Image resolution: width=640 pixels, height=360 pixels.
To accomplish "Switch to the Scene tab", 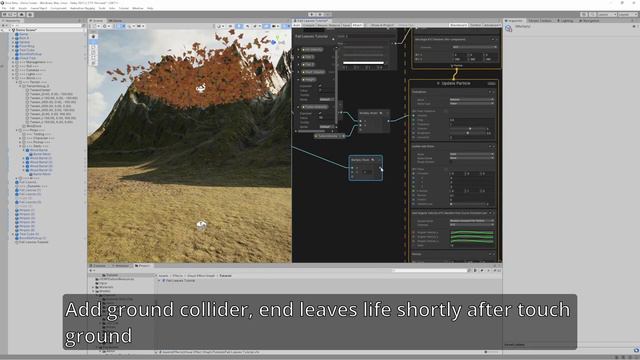I will (x=98, y=20).
